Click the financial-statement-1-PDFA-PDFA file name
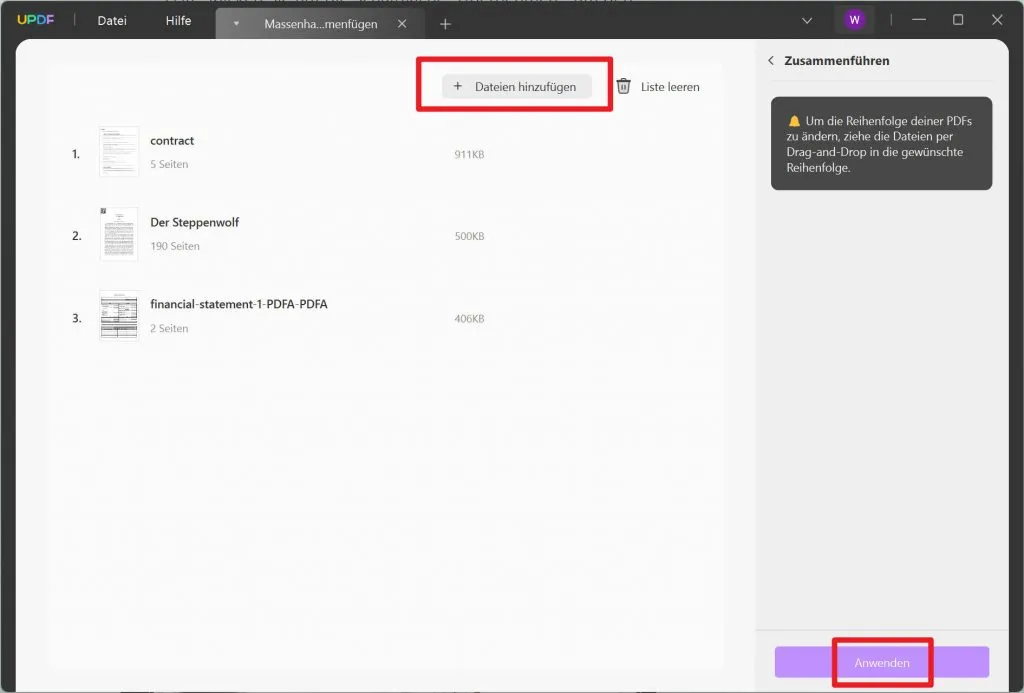Screen dimensions: 1024x693 (x=239, y=304)
